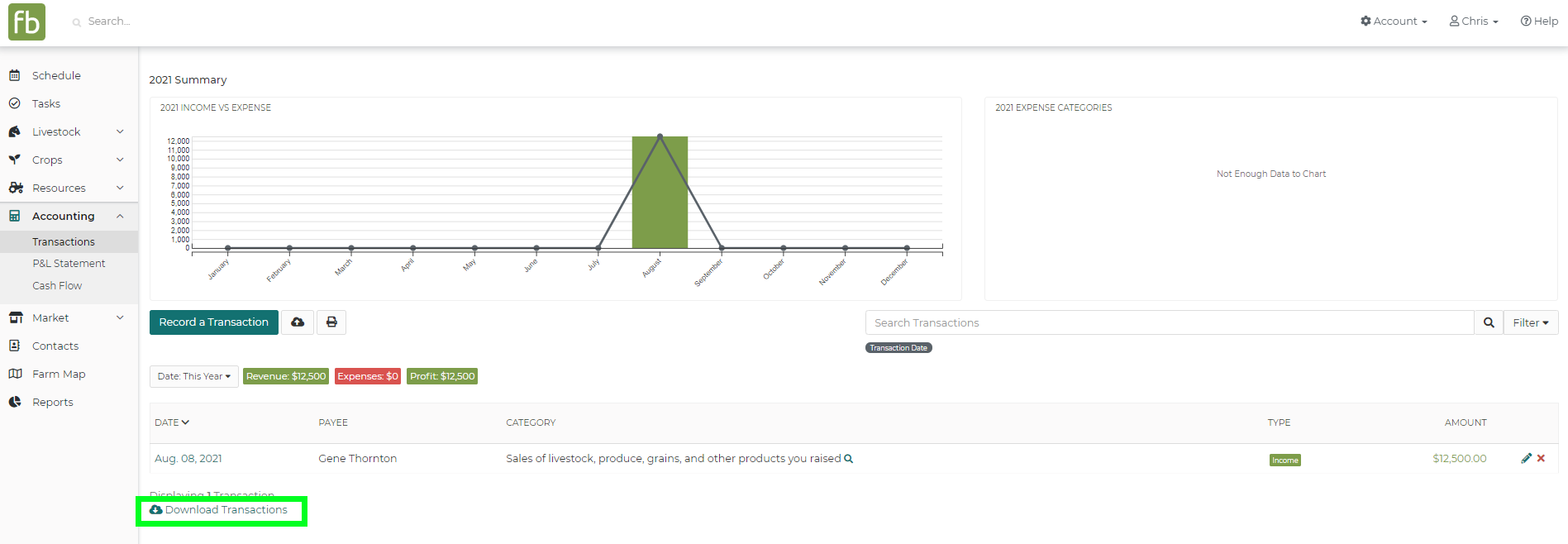Click the Schedule calendar icon in sidebar
Screen dimensions: 1568x544
[15, 75]
